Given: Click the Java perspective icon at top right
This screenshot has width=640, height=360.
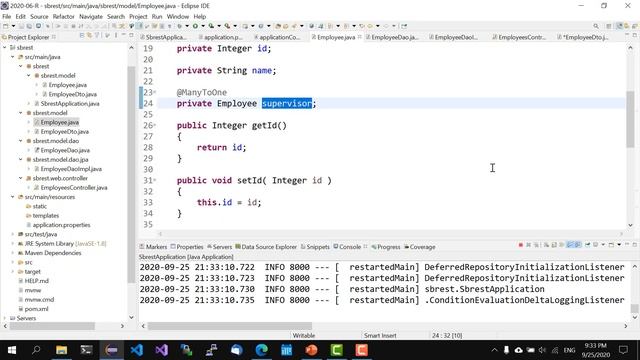Looking at the screenshot, I should tap(620, 26).
